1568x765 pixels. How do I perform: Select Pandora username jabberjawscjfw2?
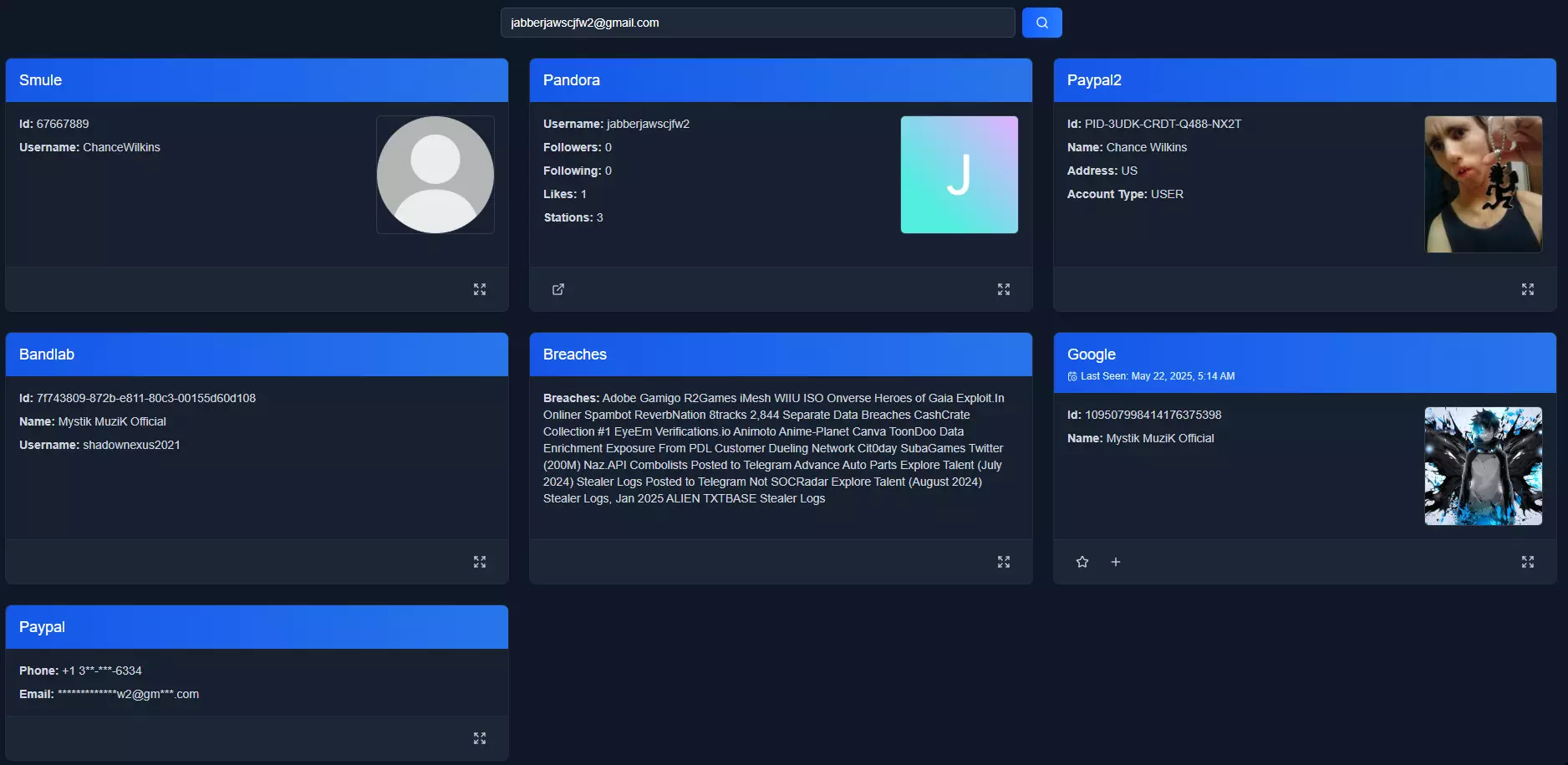tap(648, 124)
